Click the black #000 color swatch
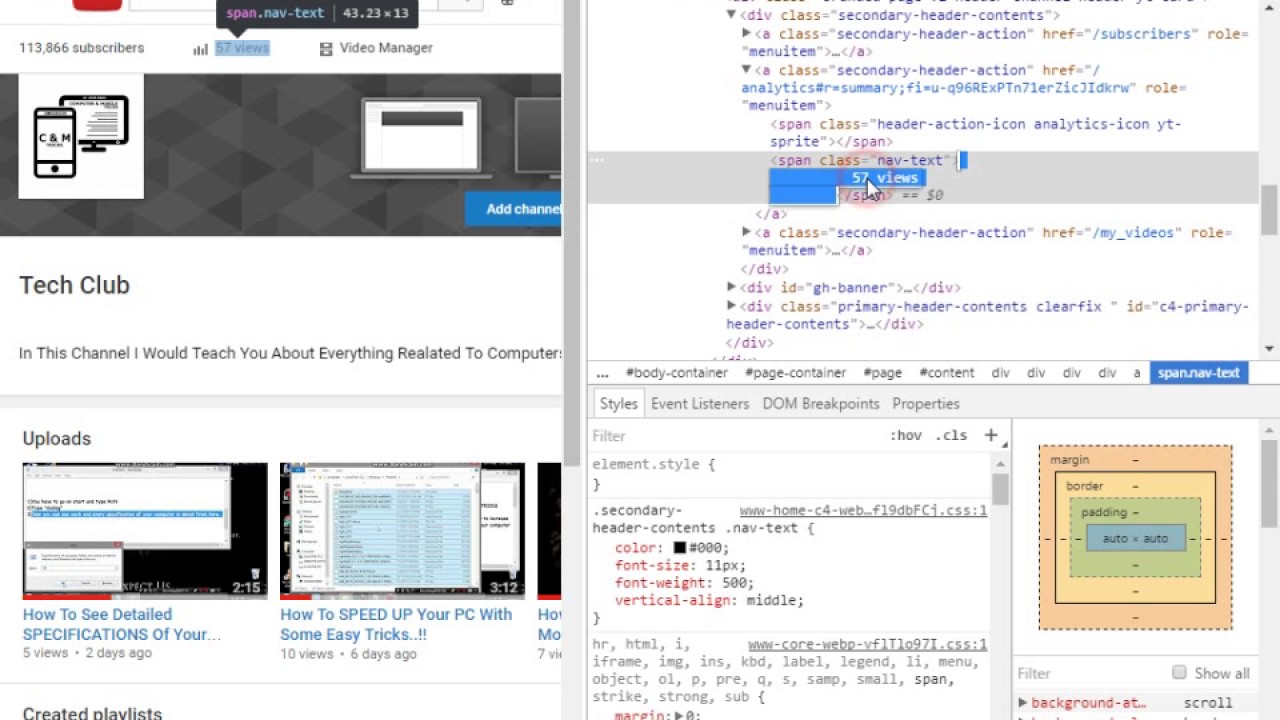The width and height of the screenshot is (1280, 720). (680, 548)
